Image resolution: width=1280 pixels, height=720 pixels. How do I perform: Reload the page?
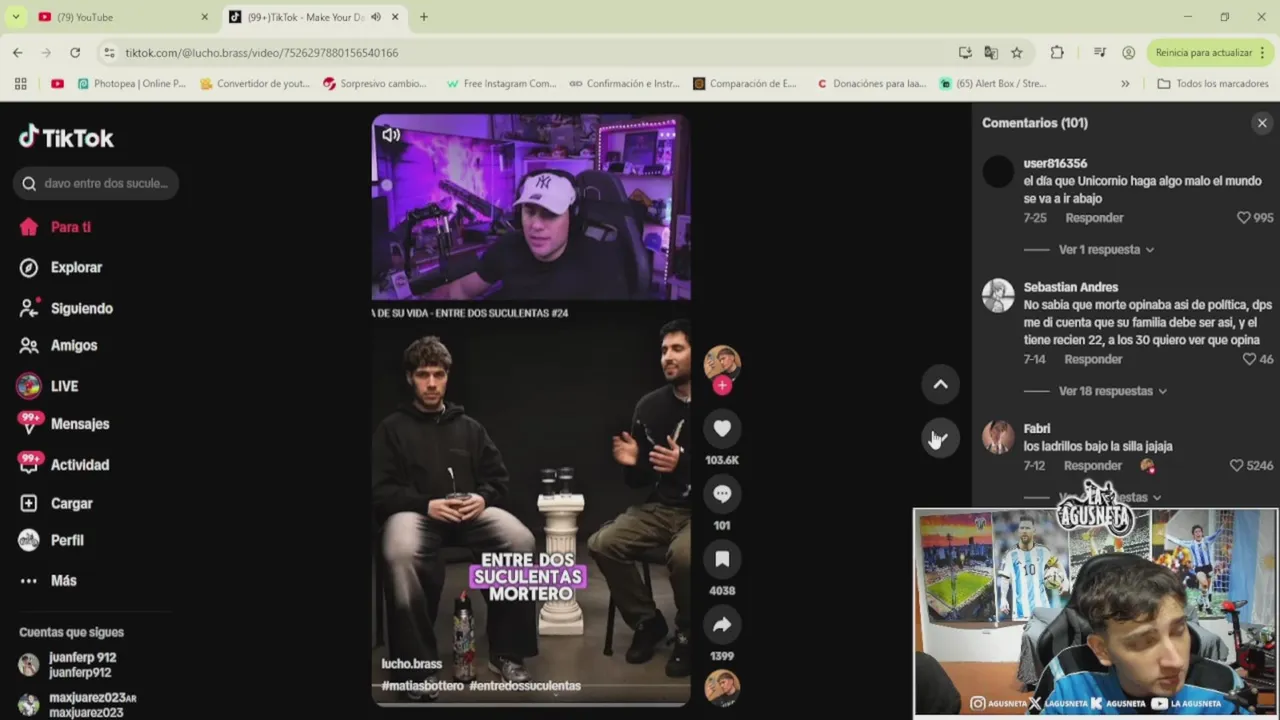[x=75, y=52]
